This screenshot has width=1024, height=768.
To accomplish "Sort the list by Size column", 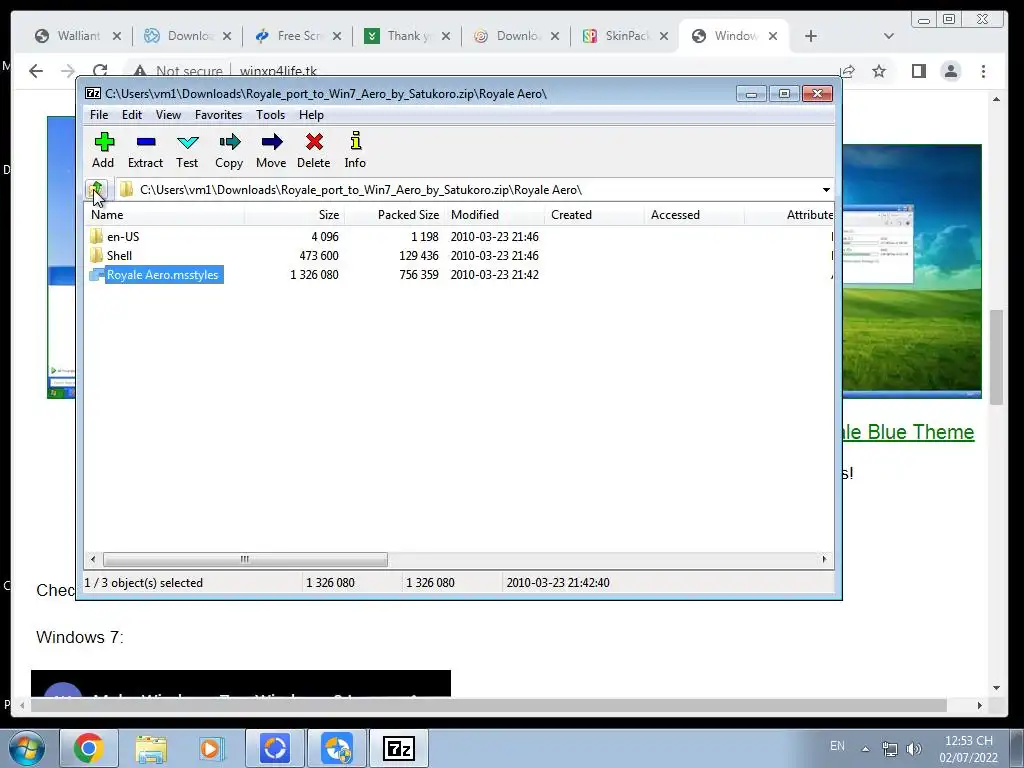I will coord(295,215).
